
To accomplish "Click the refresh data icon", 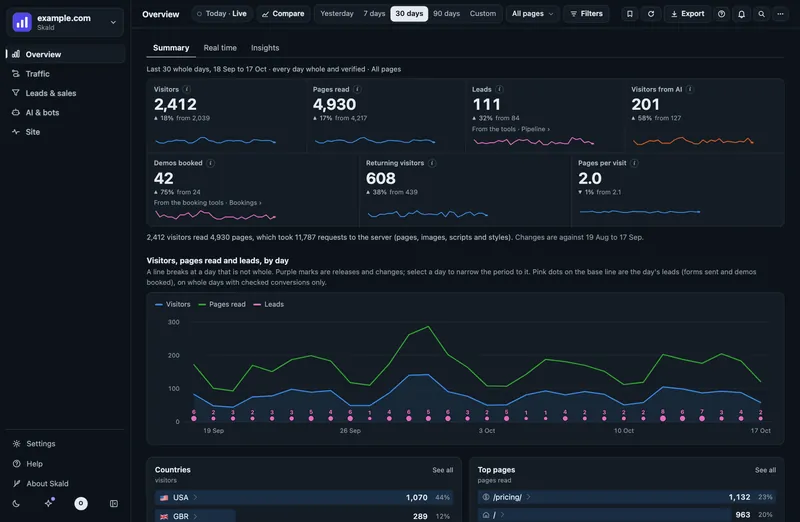I will click(x=651, y=14).
